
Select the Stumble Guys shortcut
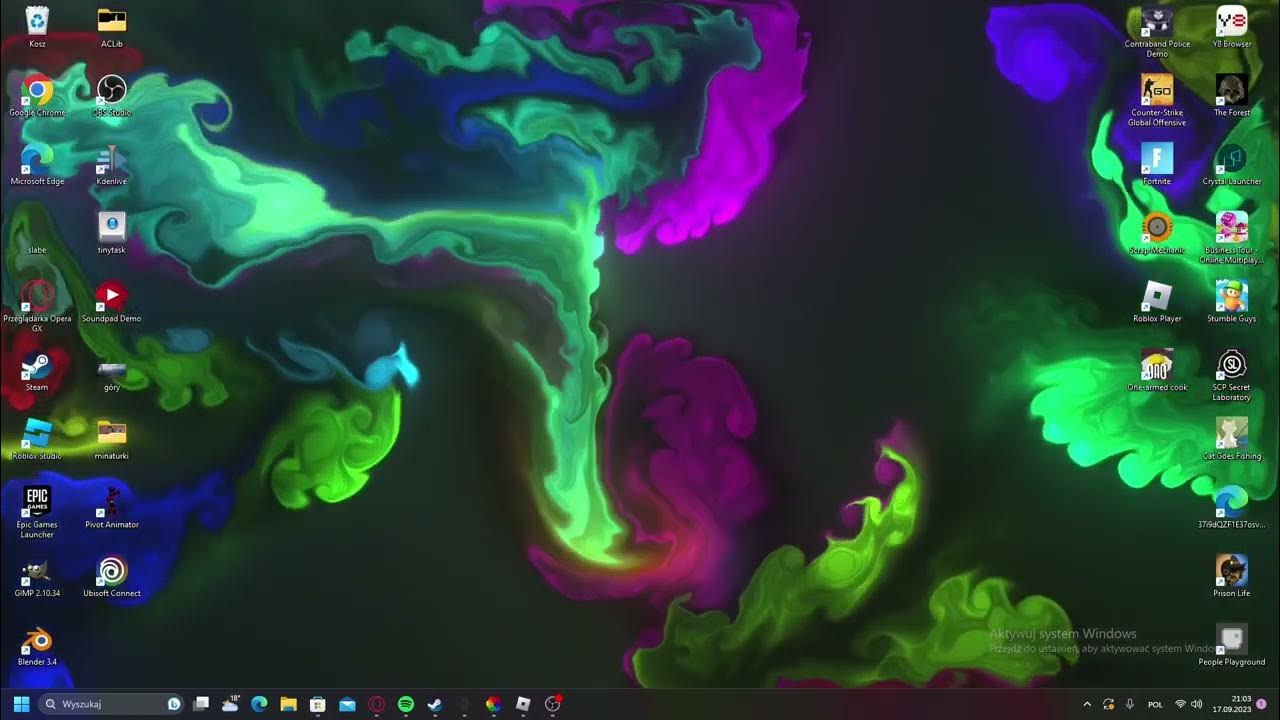1232,302
